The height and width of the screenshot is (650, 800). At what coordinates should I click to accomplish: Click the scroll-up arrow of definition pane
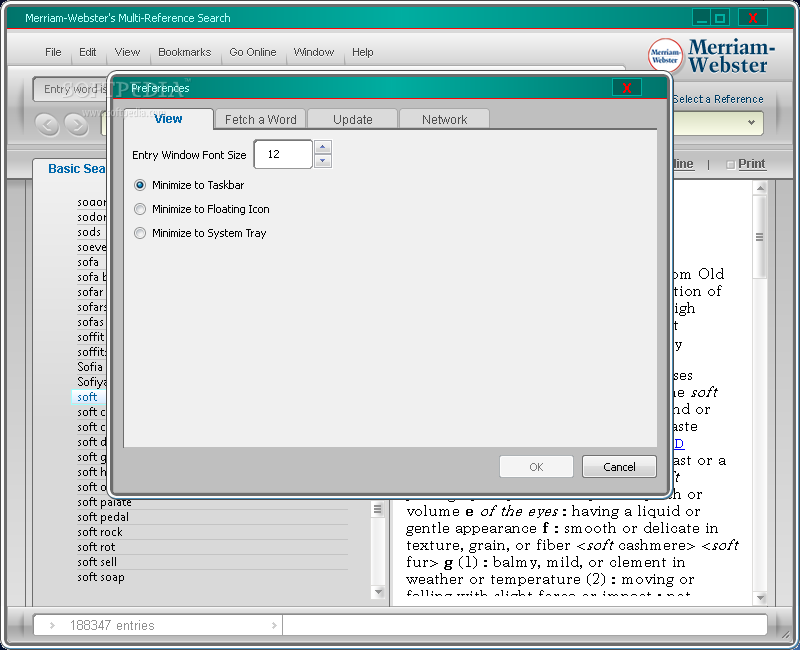[x=760, y=188]
